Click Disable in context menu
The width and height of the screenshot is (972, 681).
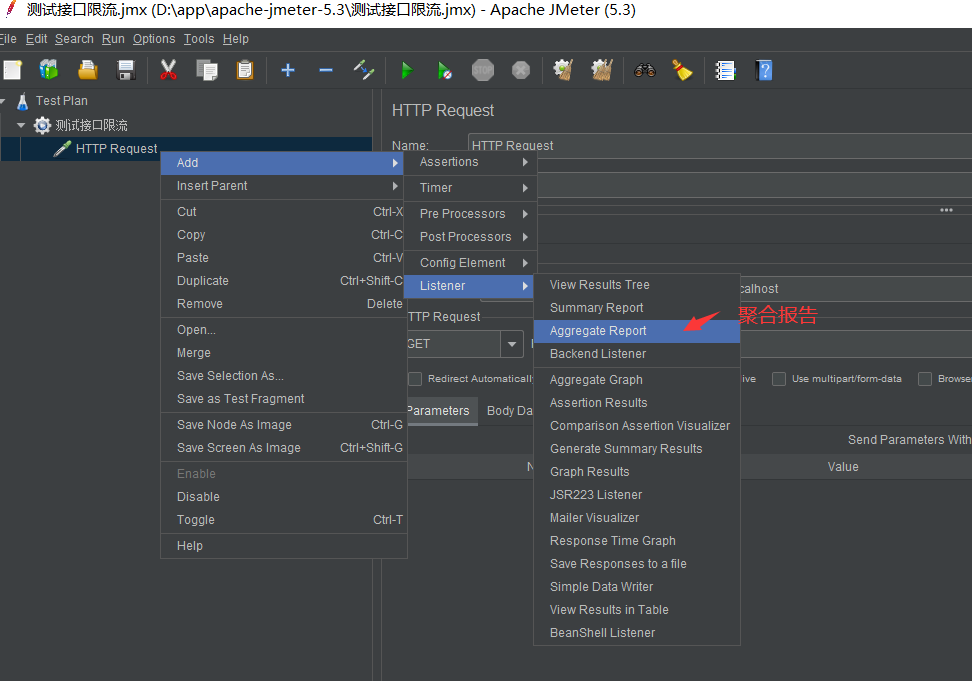coord(283,496)
